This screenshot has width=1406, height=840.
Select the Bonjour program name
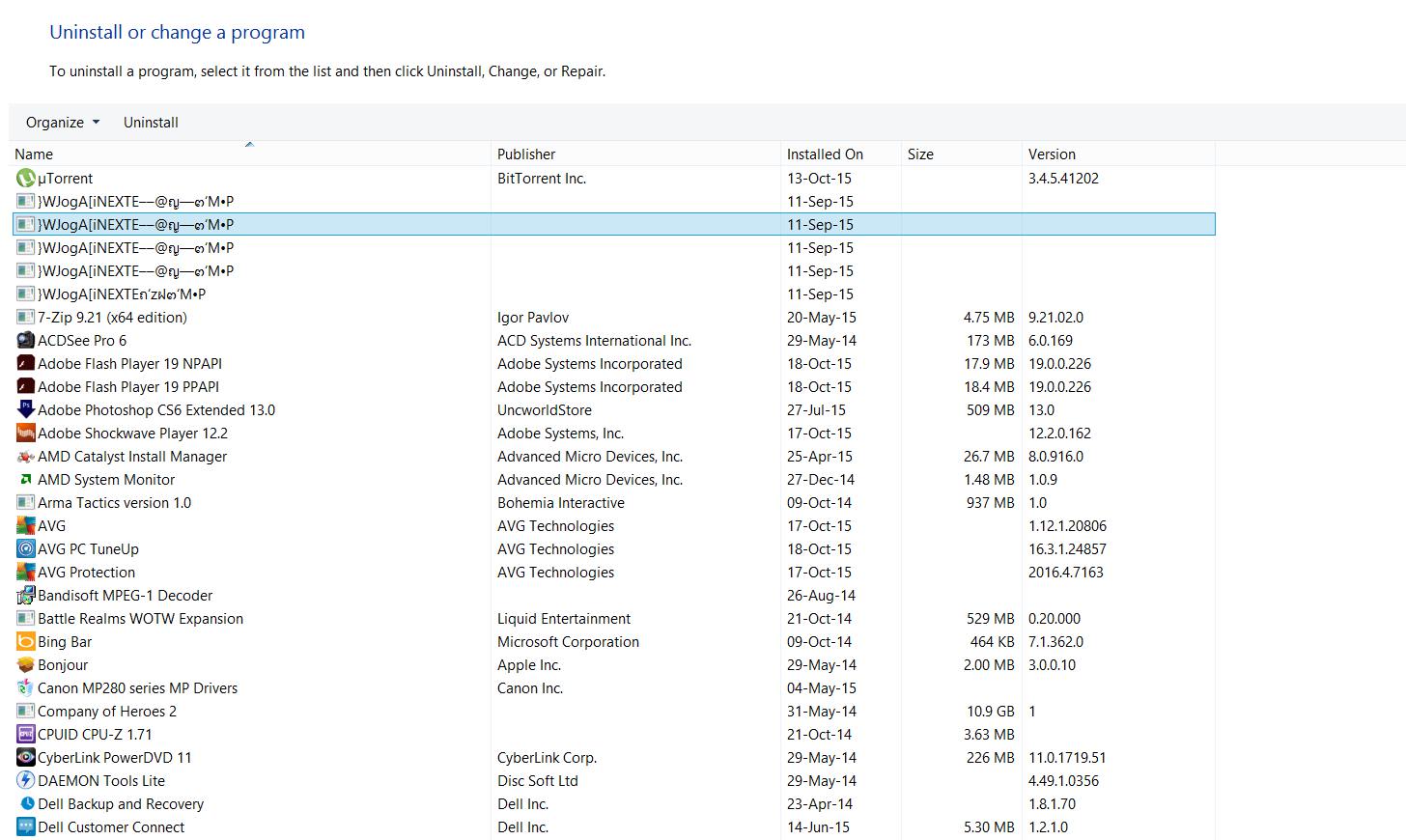(x=63, y=665)
